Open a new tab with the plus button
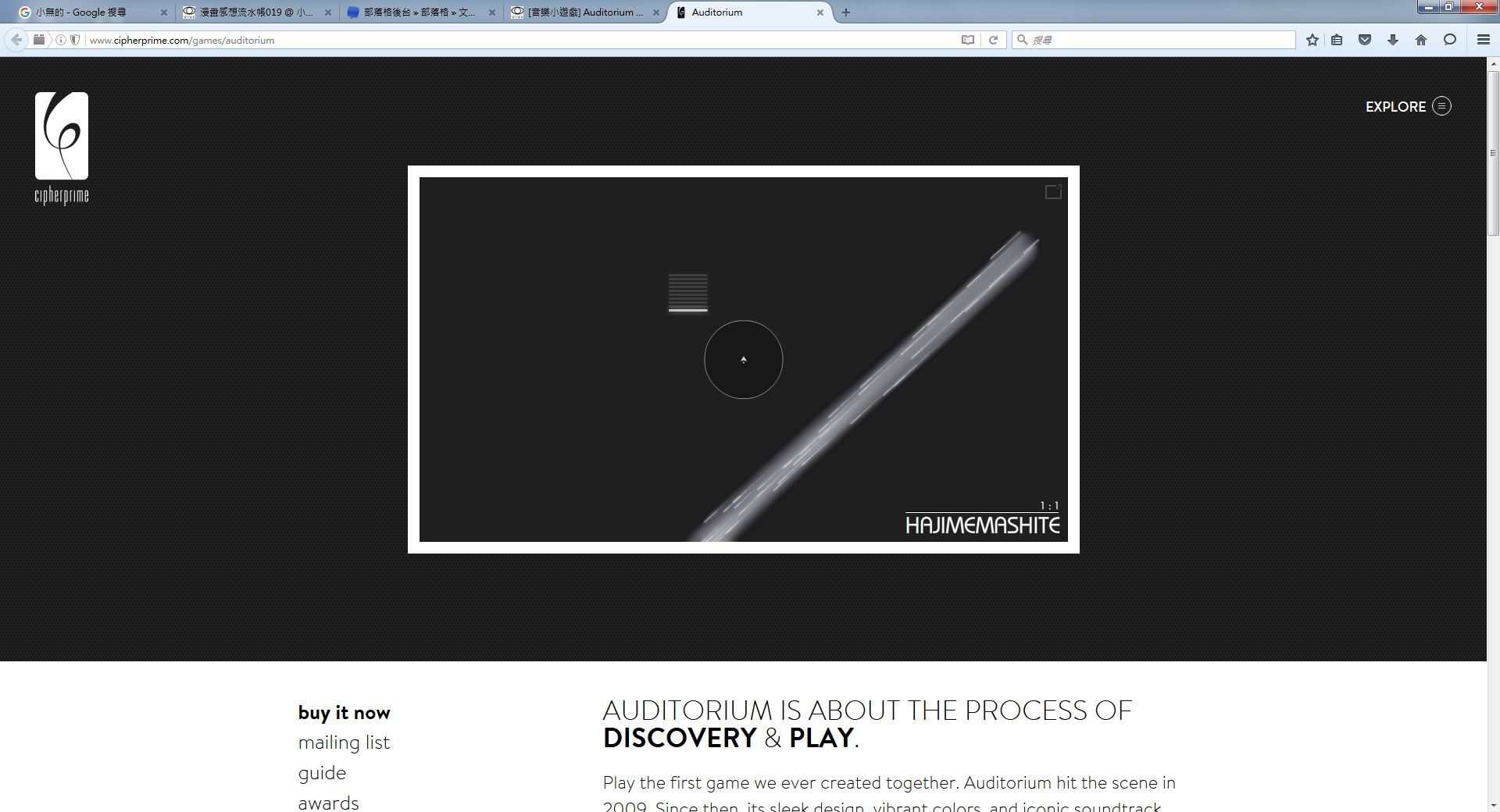 pyautogui.click(x=846, y=12)
